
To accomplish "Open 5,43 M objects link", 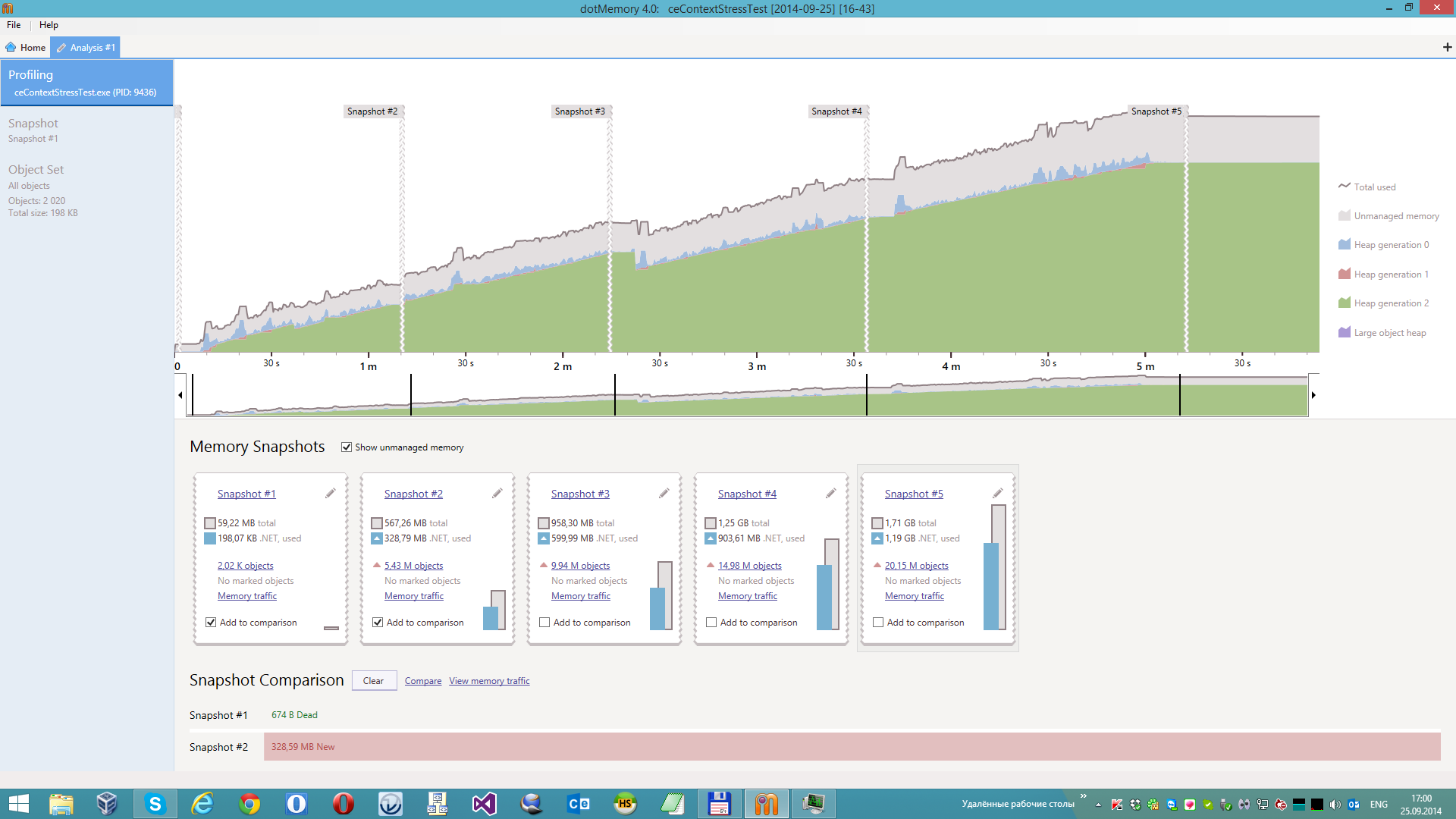I will coord(414,566).
